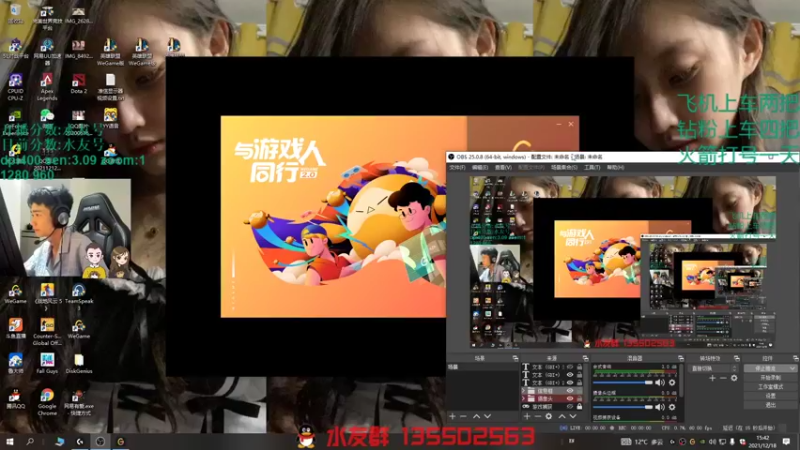
Task: Open Tencent QQ desktop shortcut
Action: coord(15,399)
